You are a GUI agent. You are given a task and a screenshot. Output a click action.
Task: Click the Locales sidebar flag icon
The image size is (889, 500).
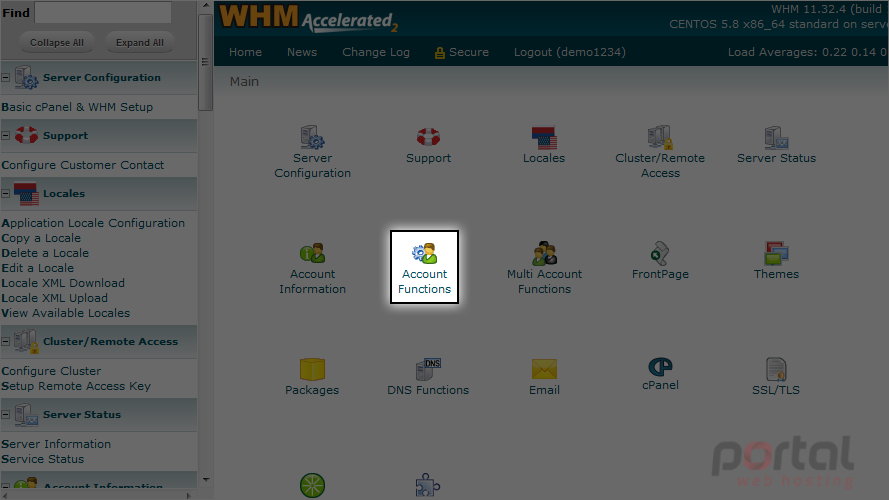click(26, 193)
